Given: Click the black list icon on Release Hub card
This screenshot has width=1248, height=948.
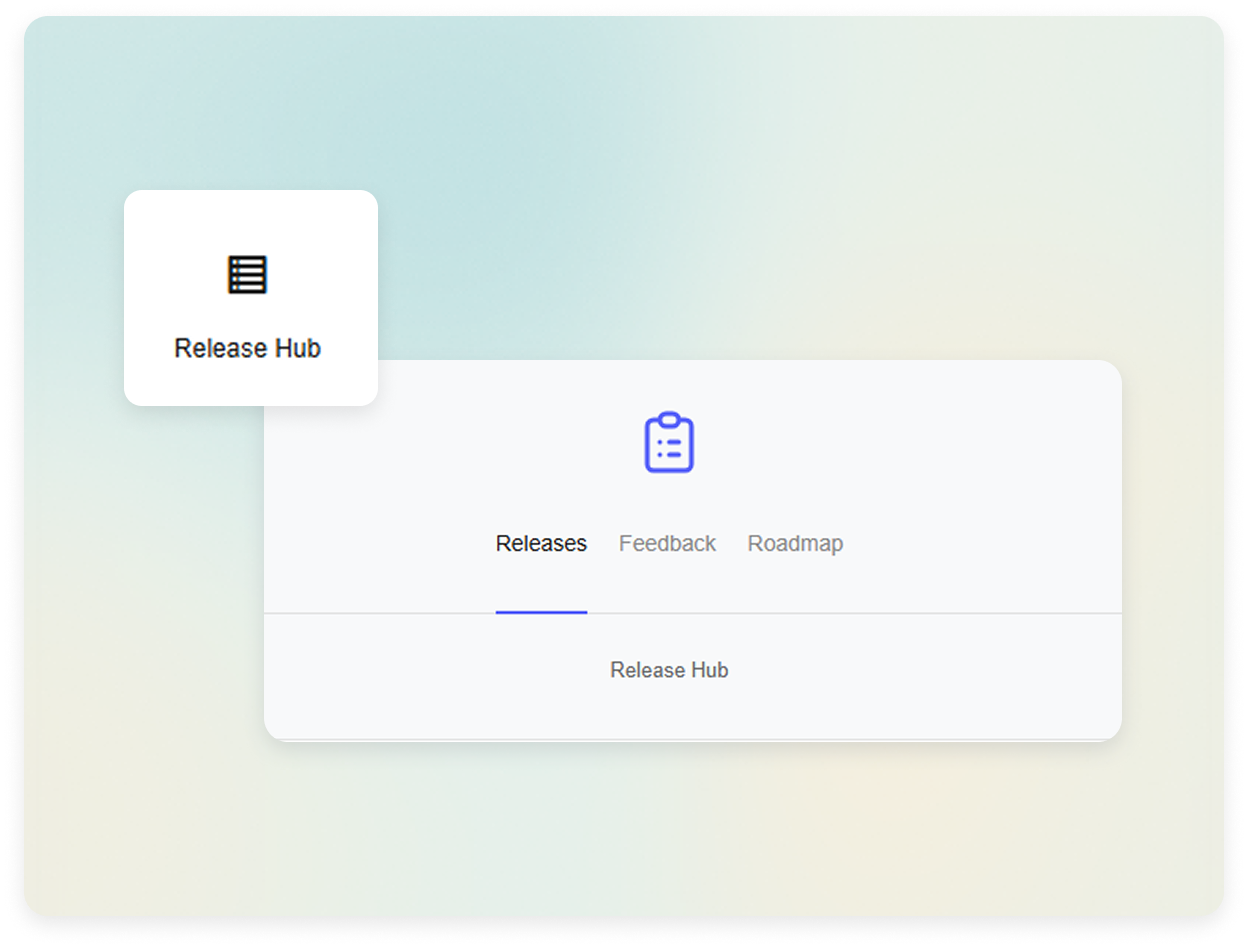Looking at the screenshot, I should (x=247, y=274).
